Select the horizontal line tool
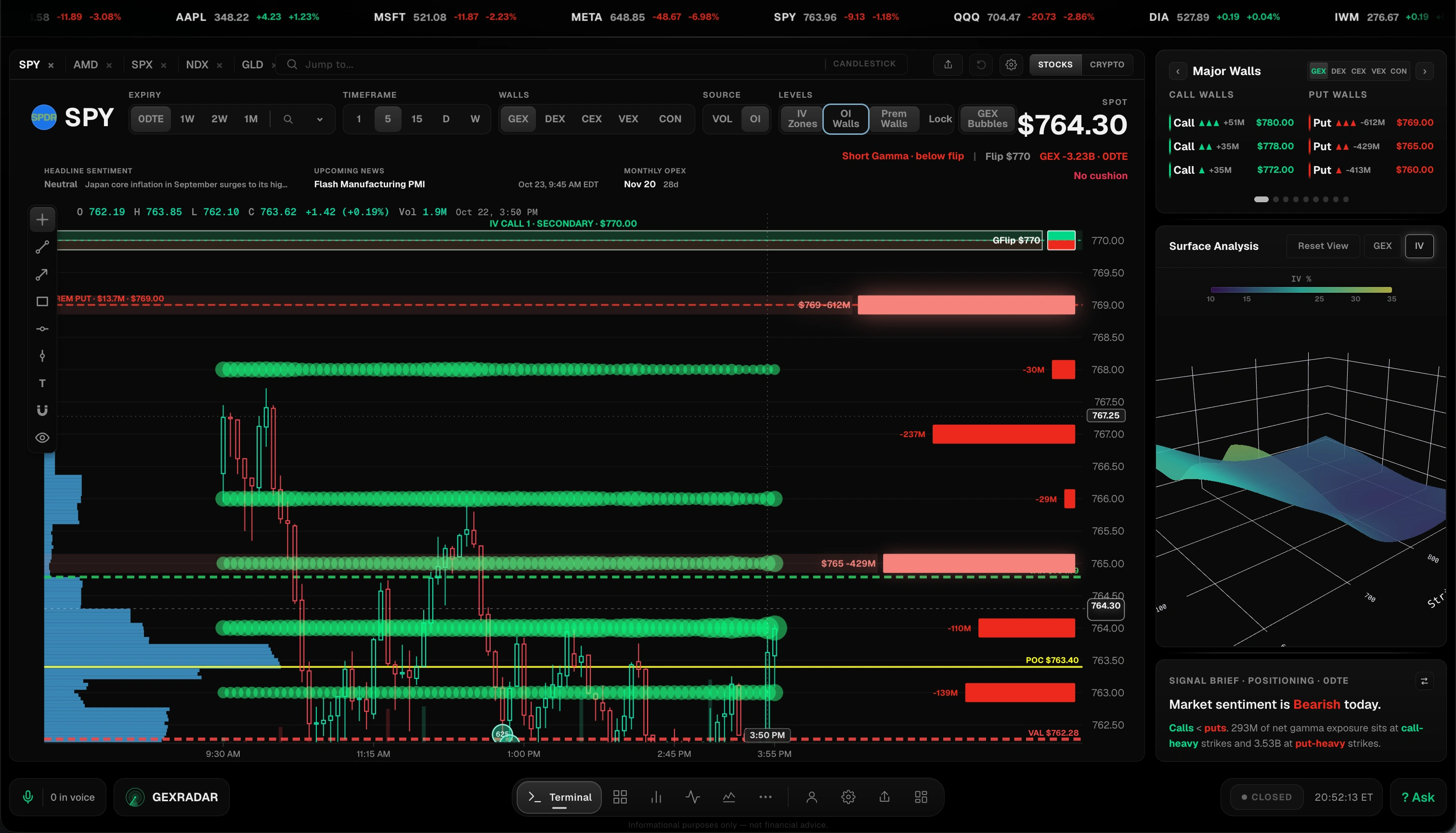 click(x=42, y=329)
